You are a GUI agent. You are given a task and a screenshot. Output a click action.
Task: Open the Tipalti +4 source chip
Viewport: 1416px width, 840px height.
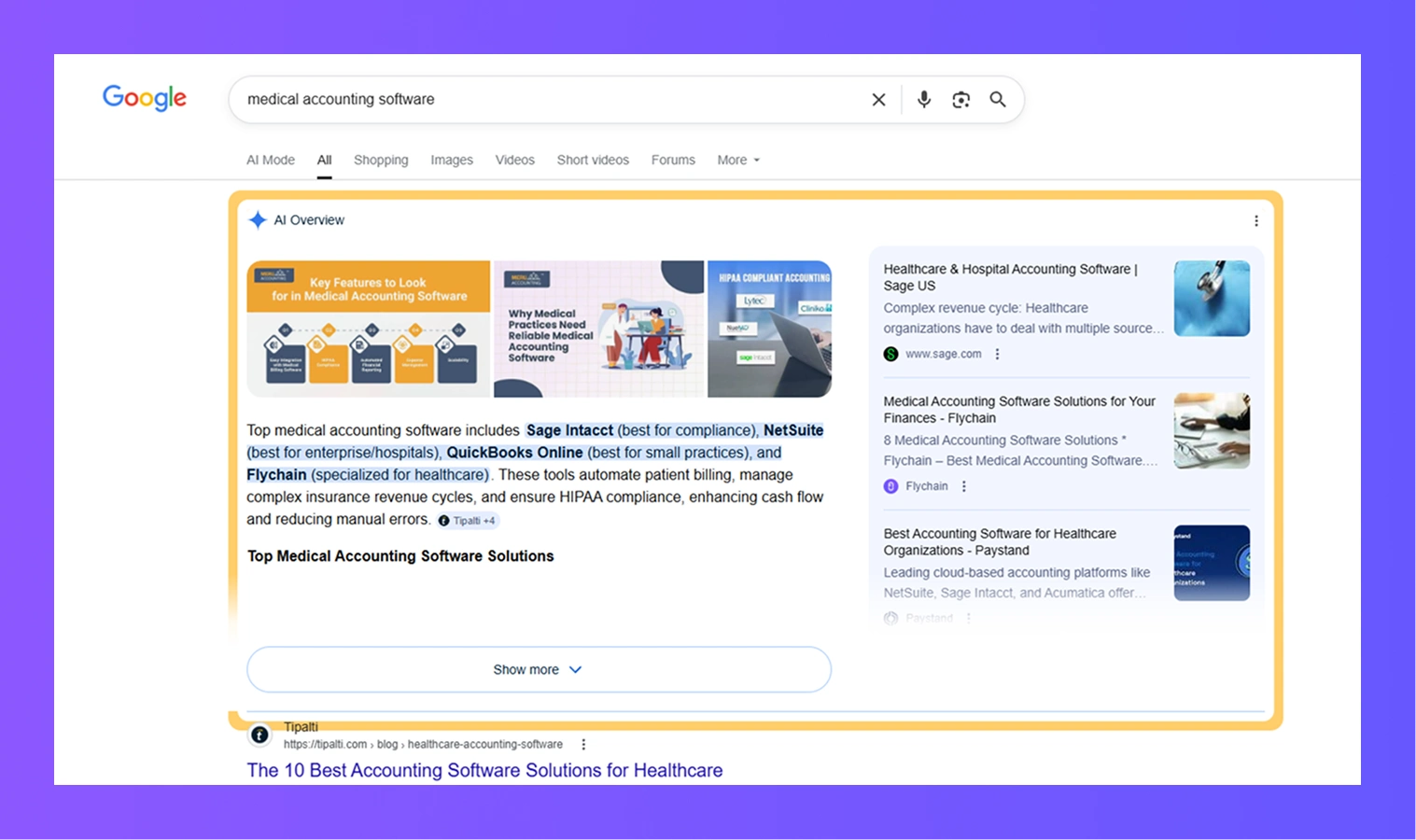pyautogui.click(x=468, y=521)
